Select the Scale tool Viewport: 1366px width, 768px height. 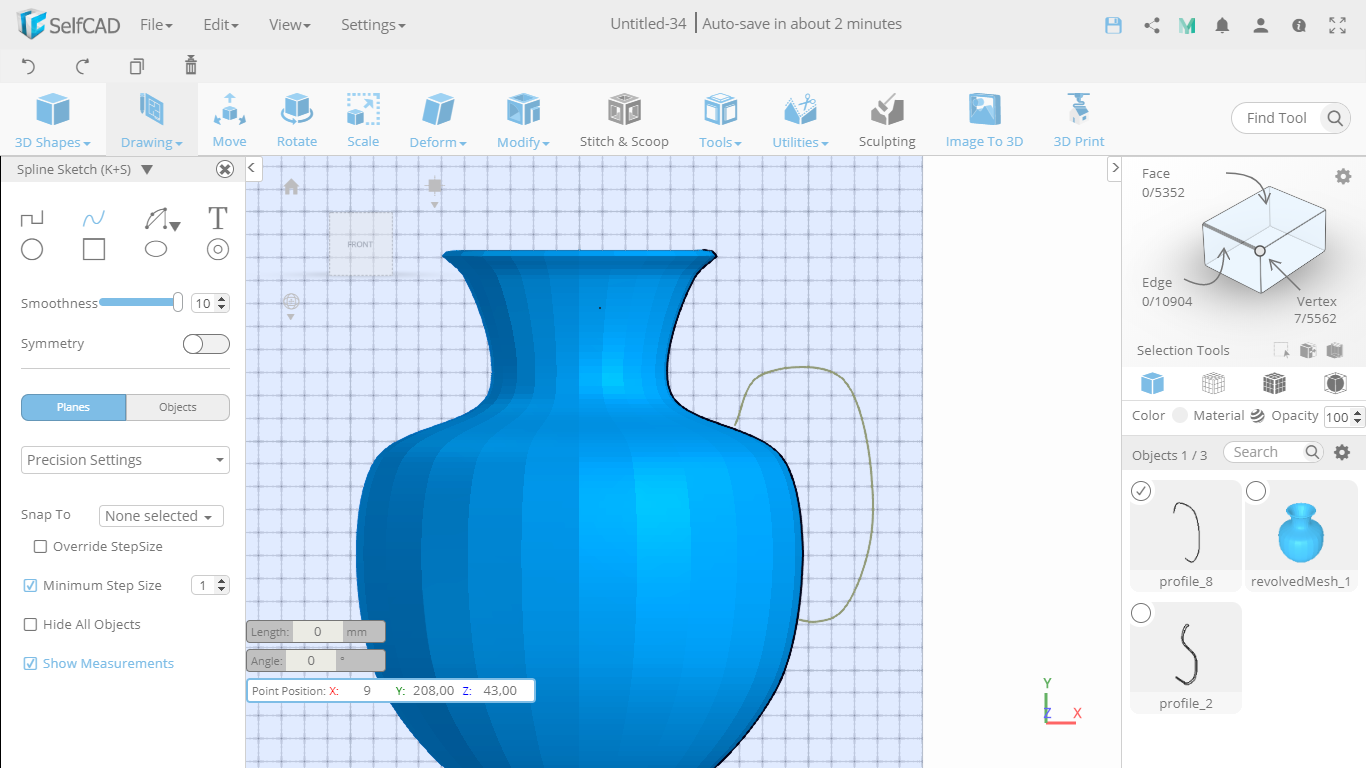(x=363, y=120)
